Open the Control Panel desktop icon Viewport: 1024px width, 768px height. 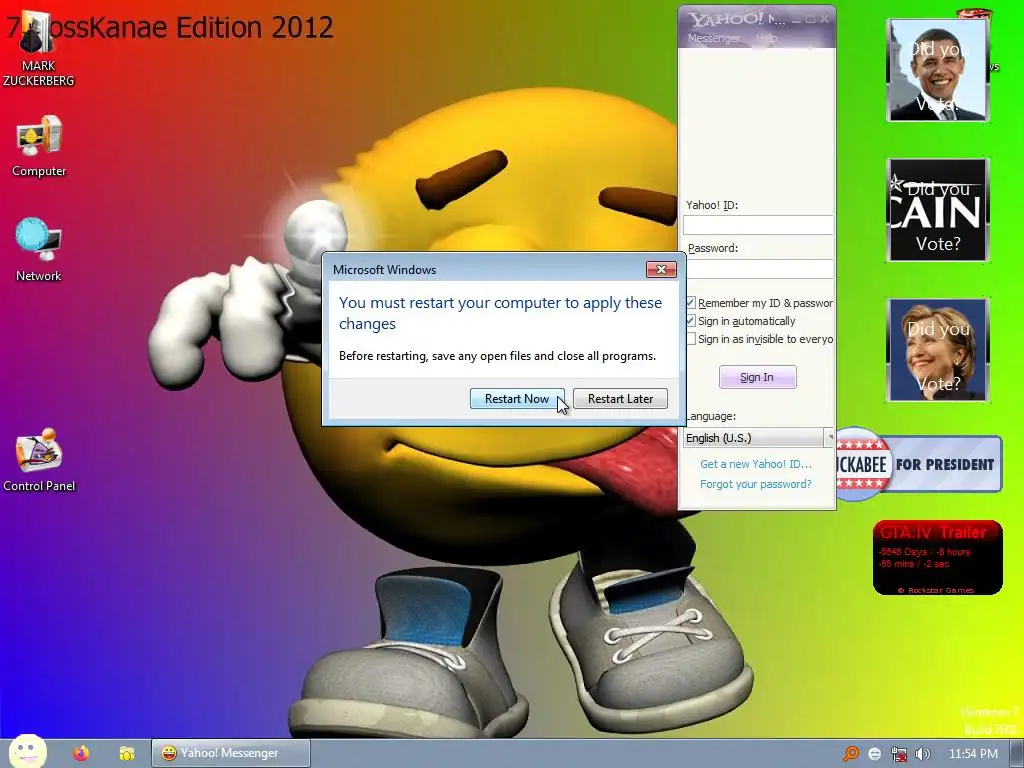click(x=39, y=460)
